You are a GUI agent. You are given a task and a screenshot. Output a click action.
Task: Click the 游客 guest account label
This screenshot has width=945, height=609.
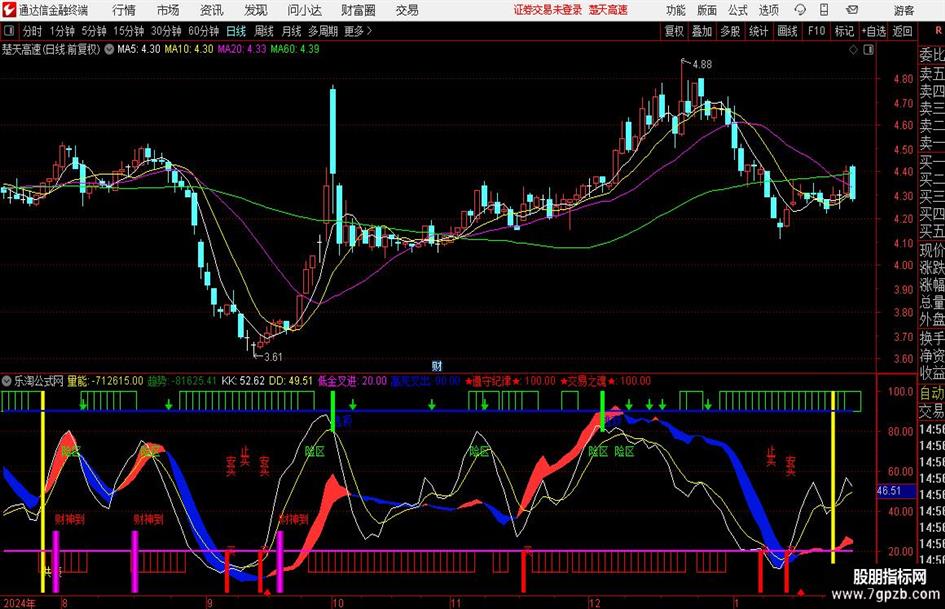904,10
